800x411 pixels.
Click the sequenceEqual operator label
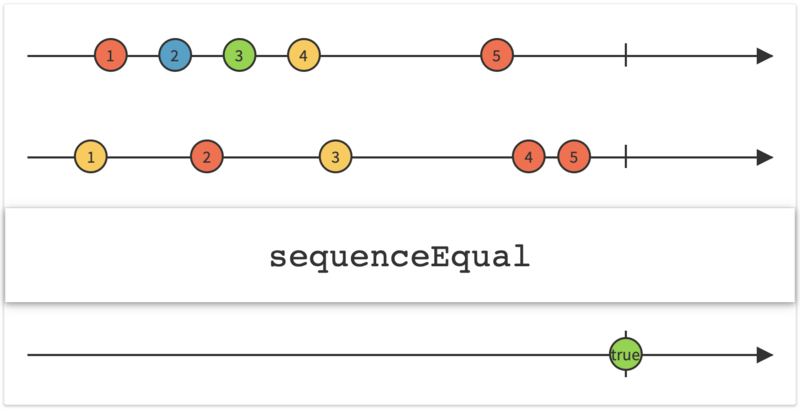point(399,257)
